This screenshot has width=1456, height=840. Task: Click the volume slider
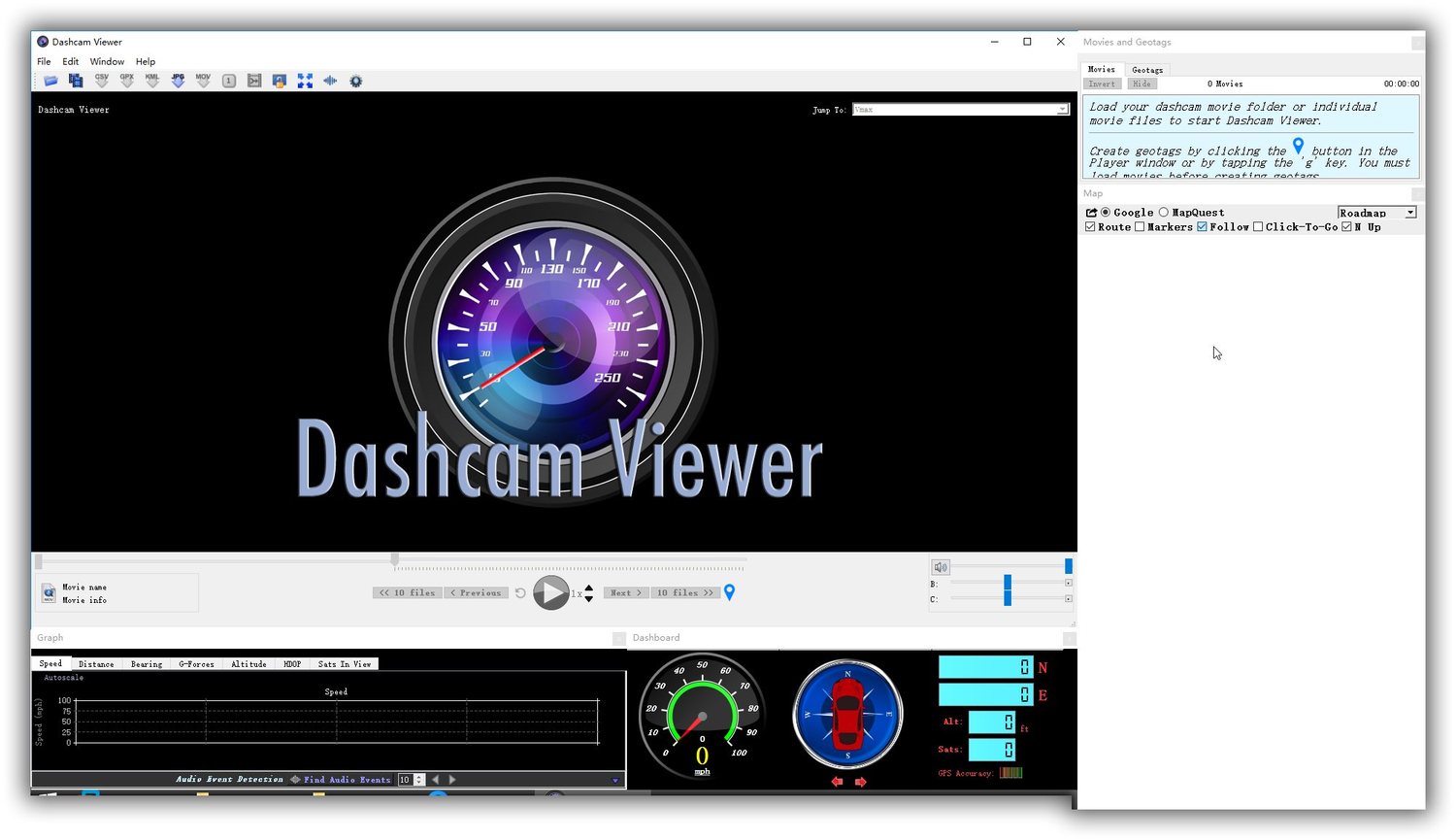(1010, 566)
